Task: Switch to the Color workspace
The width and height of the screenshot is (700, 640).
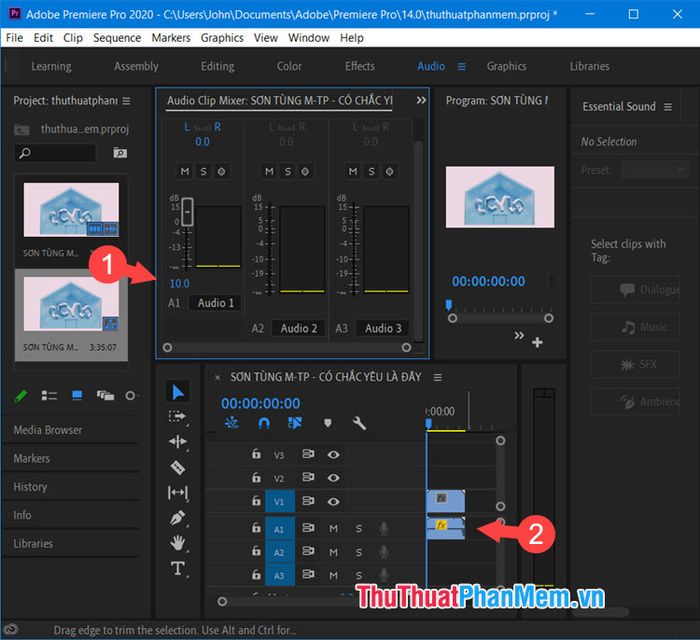Action: tap(289, 66)
